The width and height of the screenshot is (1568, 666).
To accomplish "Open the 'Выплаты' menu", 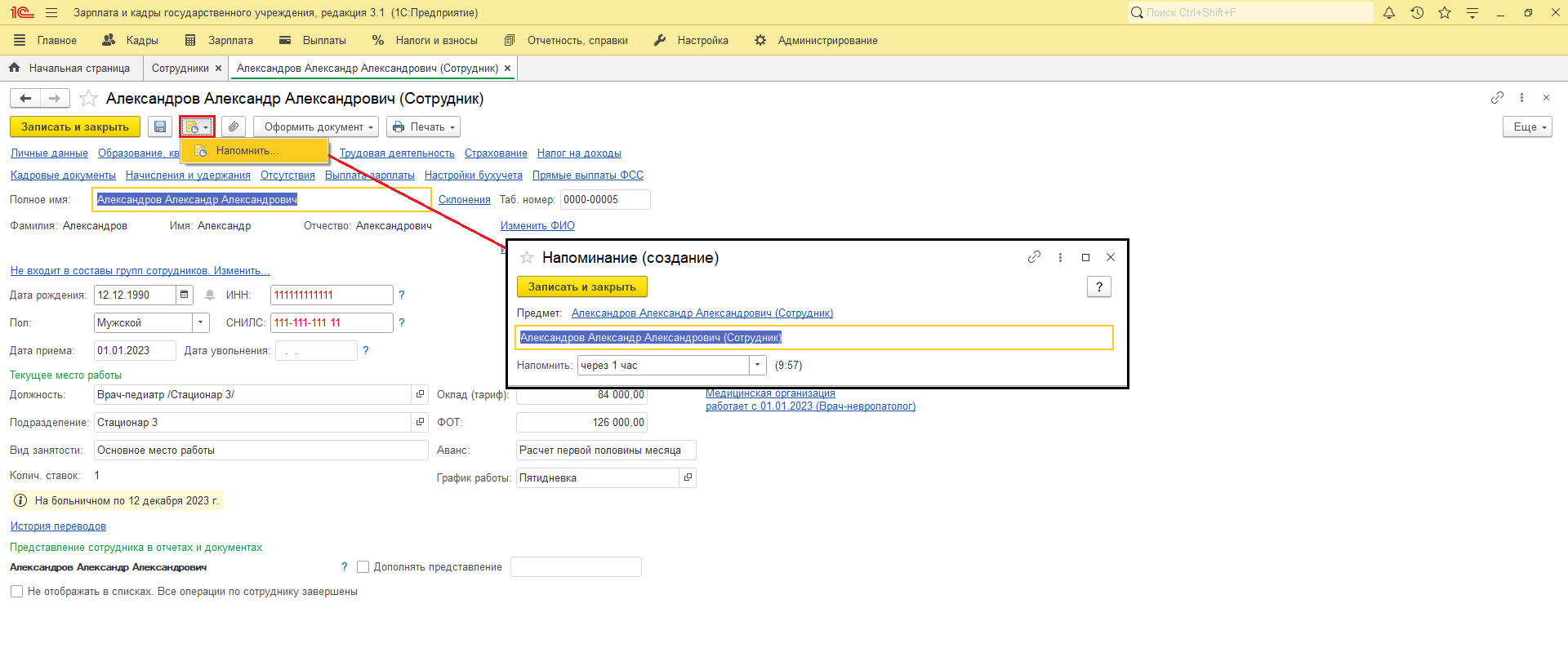I will click(313, 40).
